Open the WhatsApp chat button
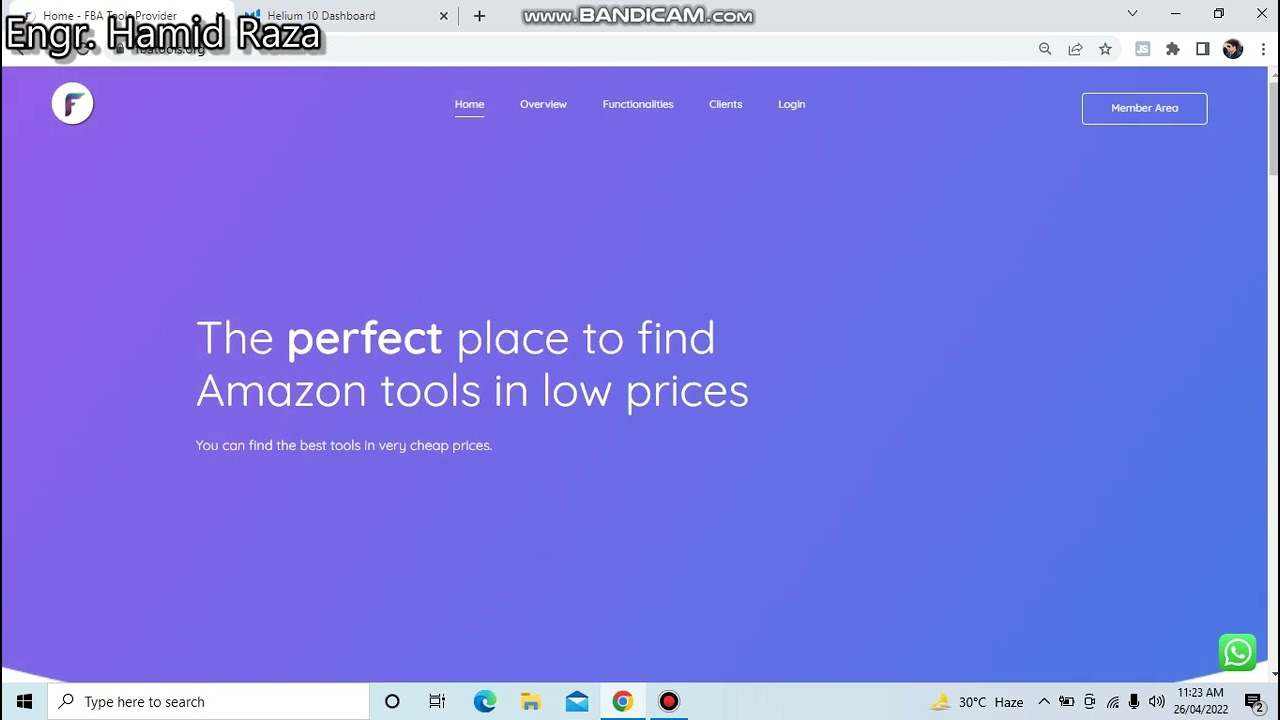This screenshot has width=1280, height=720. click(1237, 653)
